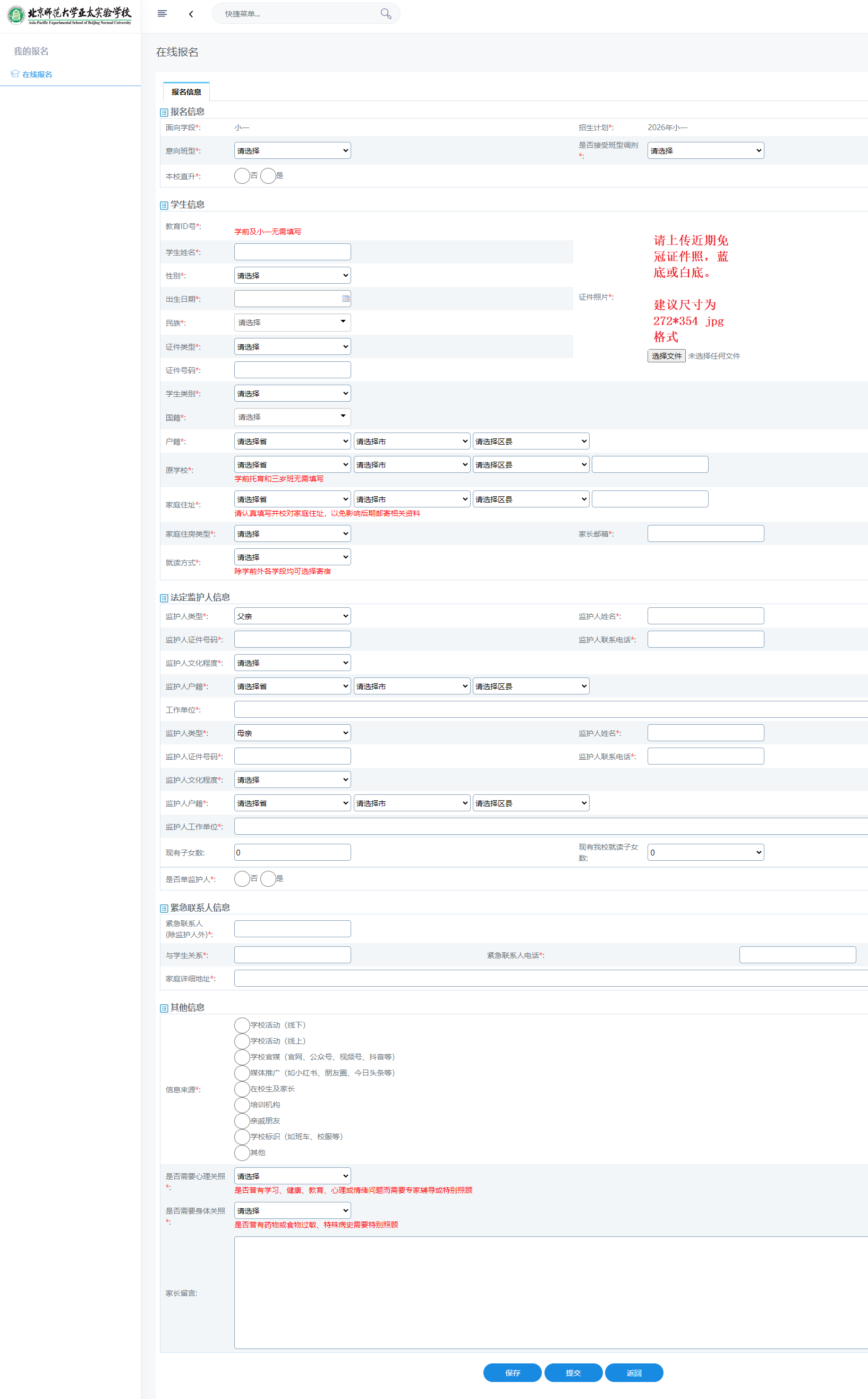Click the 学生姓名 input field
Viewport: 868px width, 1399px height.
click(292, 252)
